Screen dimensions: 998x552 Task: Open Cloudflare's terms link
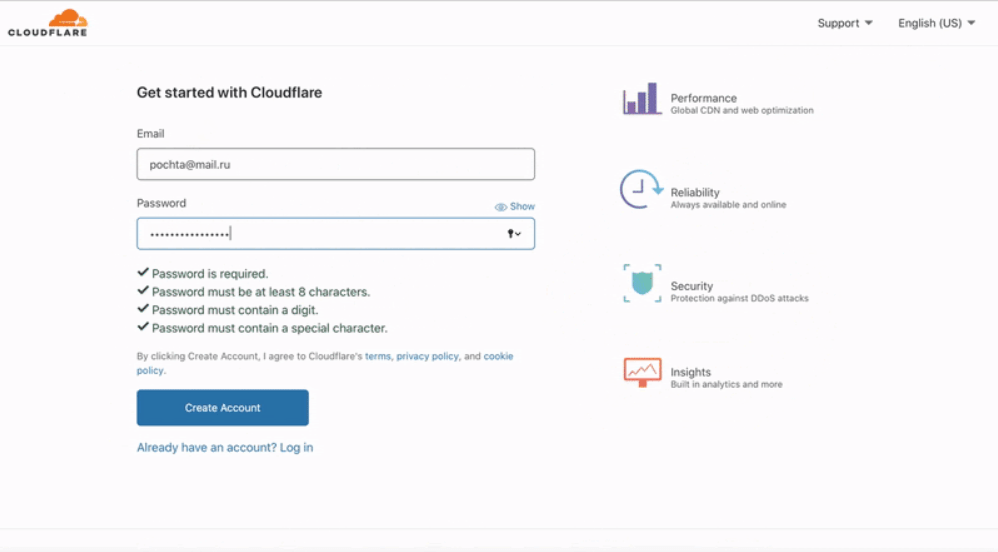tap(378, 356)
